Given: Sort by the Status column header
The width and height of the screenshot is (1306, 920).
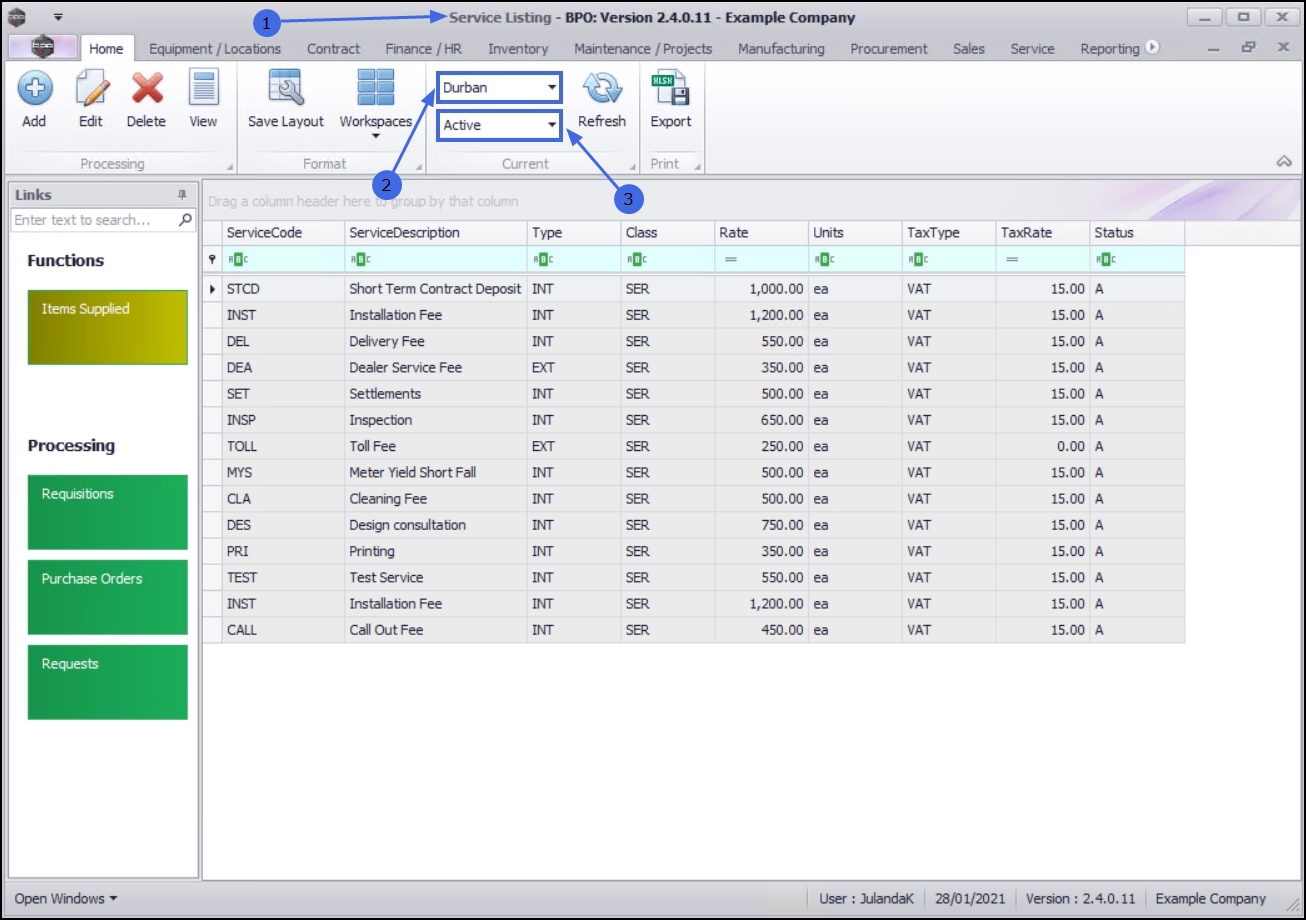Looking at the screenshot, I should click(1137, 233).
